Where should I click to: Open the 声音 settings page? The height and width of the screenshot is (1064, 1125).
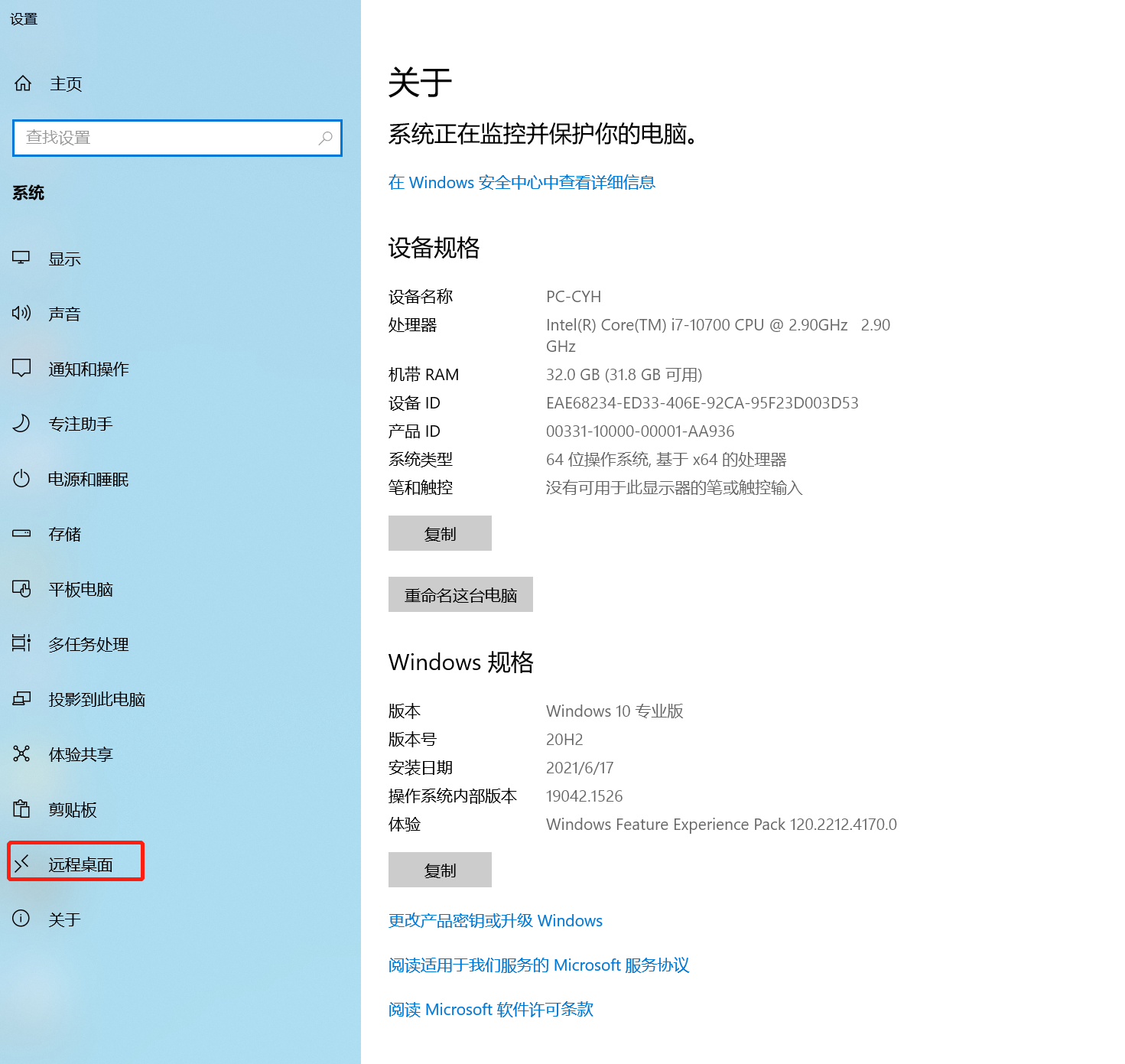coord(64,314)
